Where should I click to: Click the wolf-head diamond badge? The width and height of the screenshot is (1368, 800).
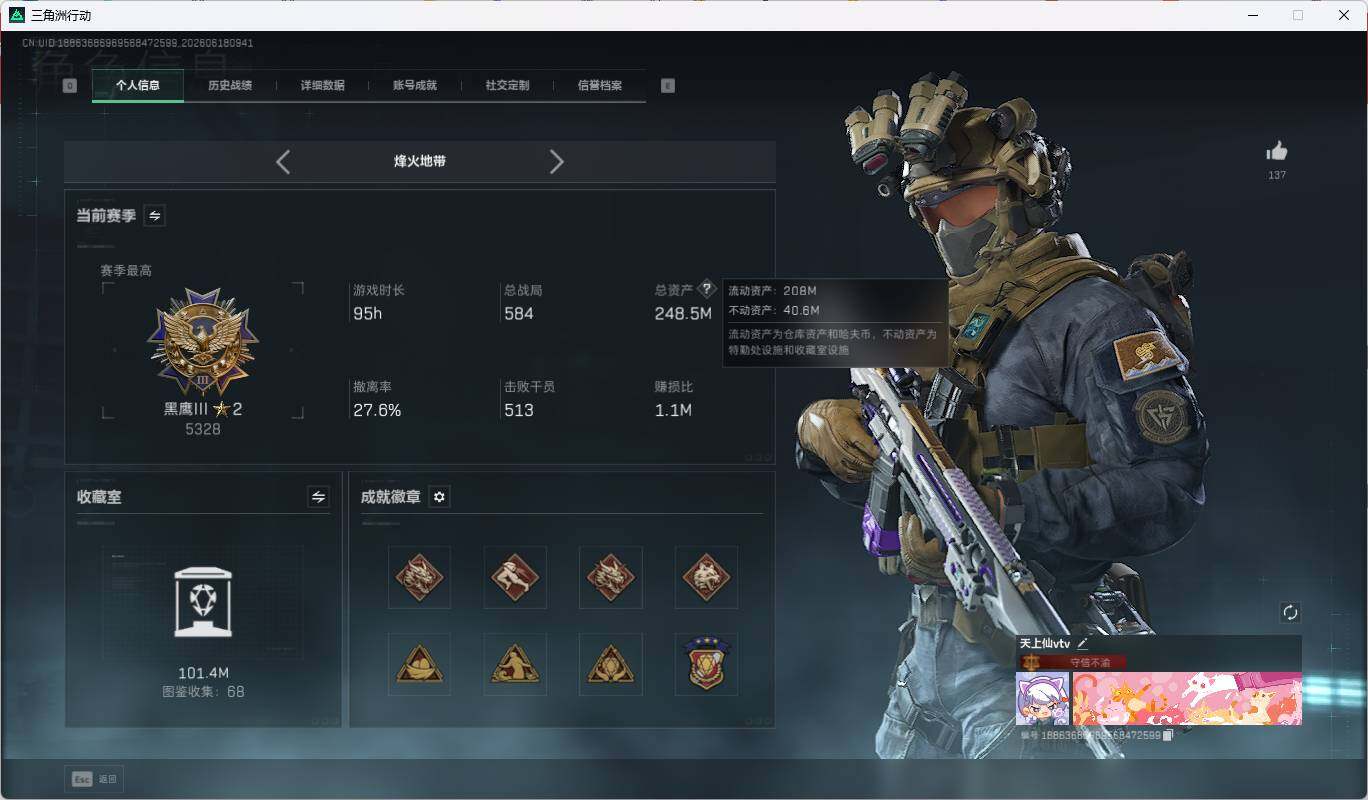(x=706, y=577)
